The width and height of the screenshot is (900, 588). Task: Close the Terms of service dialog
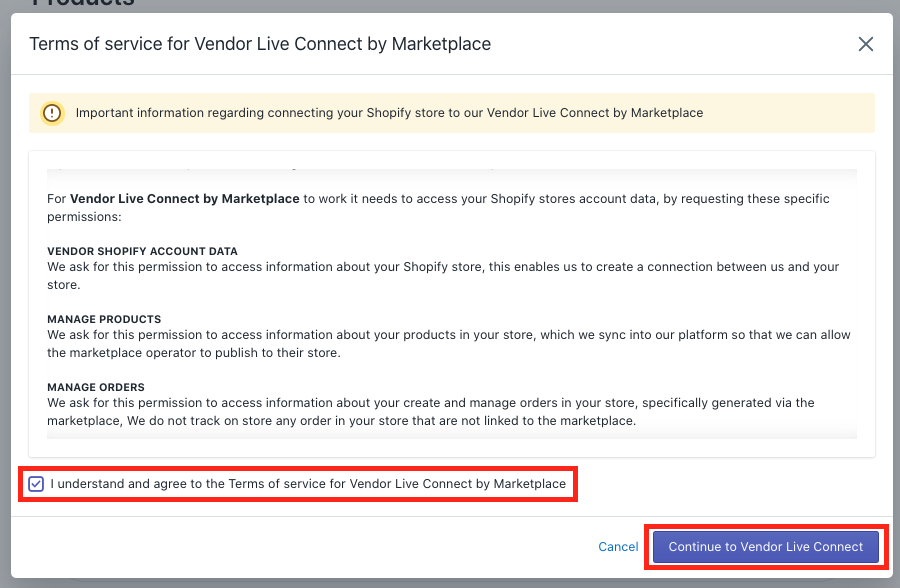coord(866,44)
